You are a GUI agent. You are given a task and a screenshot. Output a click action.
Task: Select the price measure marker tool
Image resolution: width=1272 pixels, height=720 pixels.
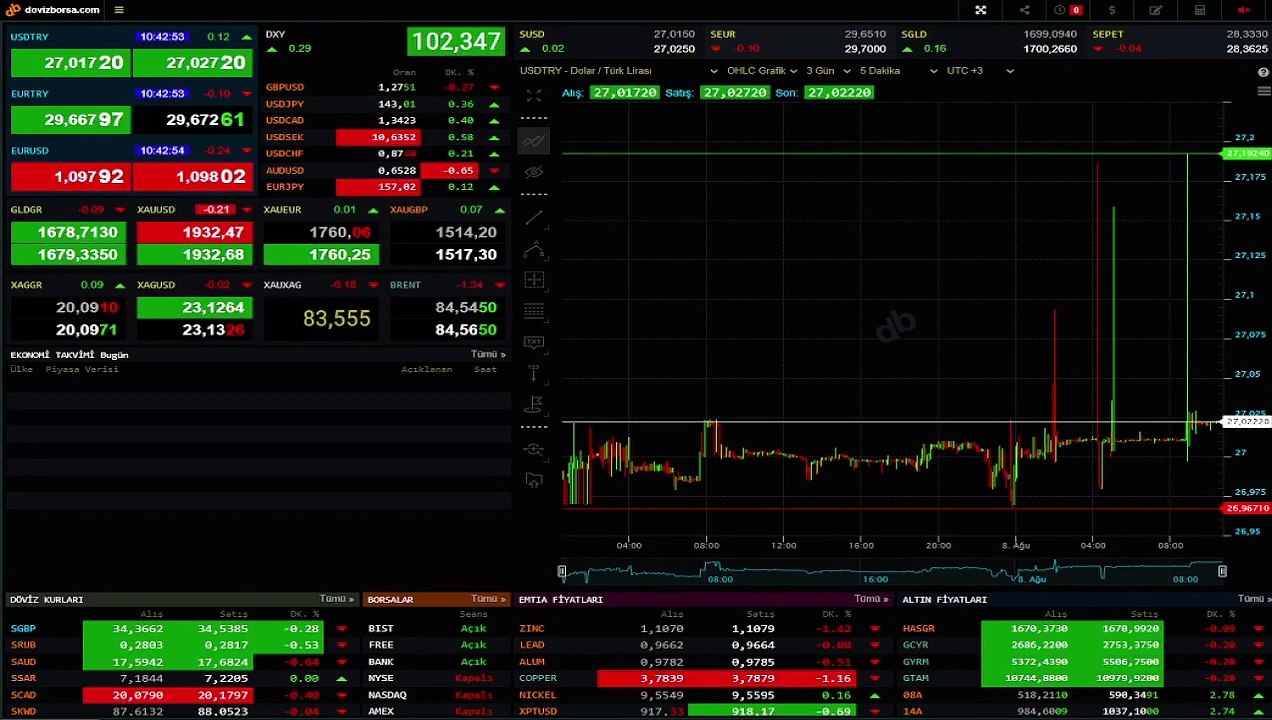pyautogui.click(x=534, y=373)
